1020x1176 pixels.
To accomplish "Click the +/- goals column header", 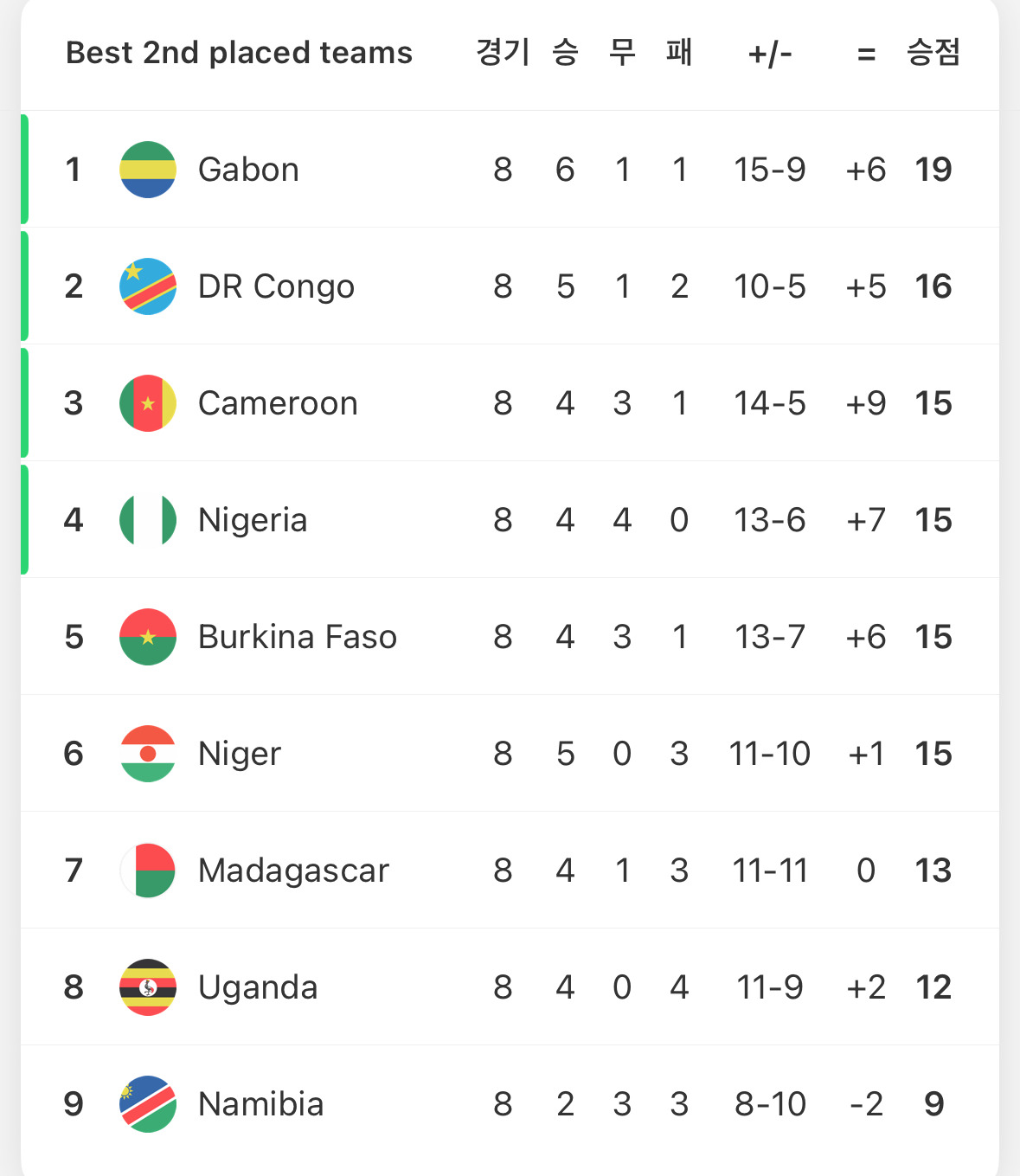I will [x=769, y=54].
